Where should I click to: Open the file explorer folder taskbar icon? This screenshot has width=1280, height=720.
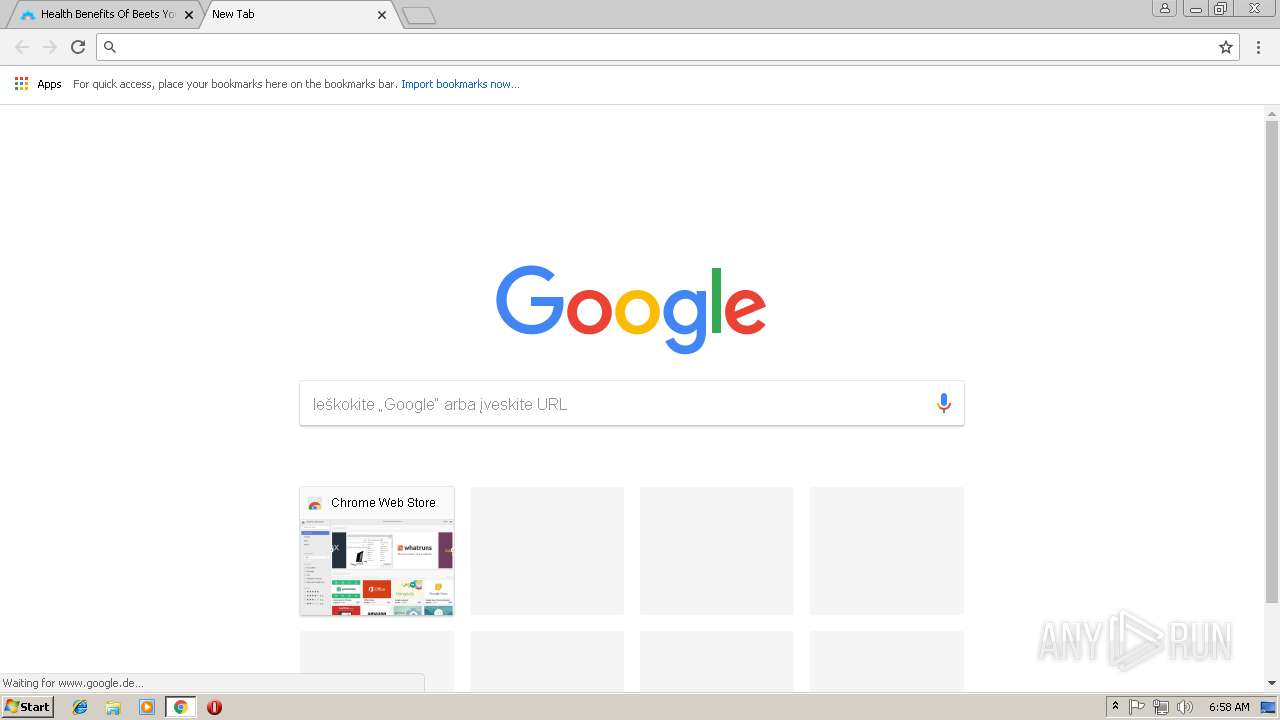coord(113,707)
